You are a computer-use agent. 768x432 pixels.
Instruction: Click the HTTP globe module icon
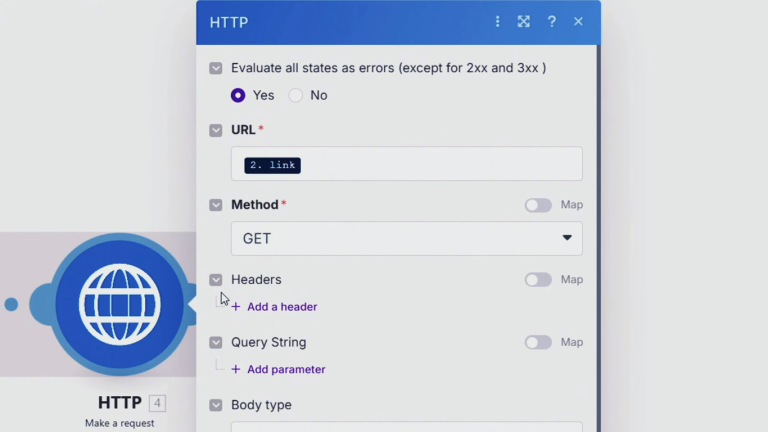(x=120, y=304)
